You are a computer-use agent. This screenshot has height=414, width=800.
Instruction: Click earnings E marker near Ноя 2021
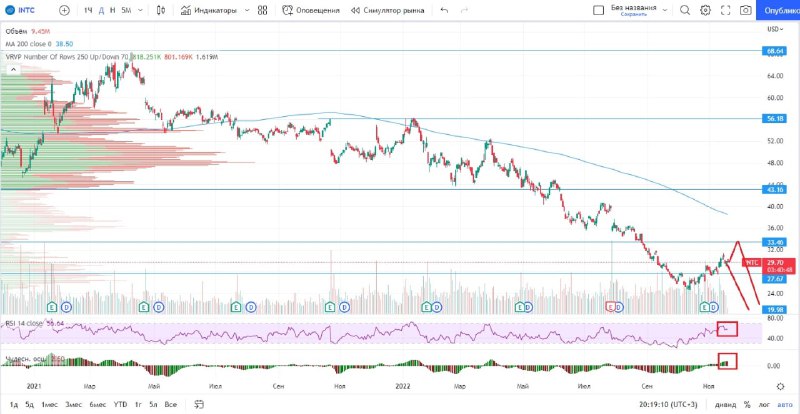(330, 307)
